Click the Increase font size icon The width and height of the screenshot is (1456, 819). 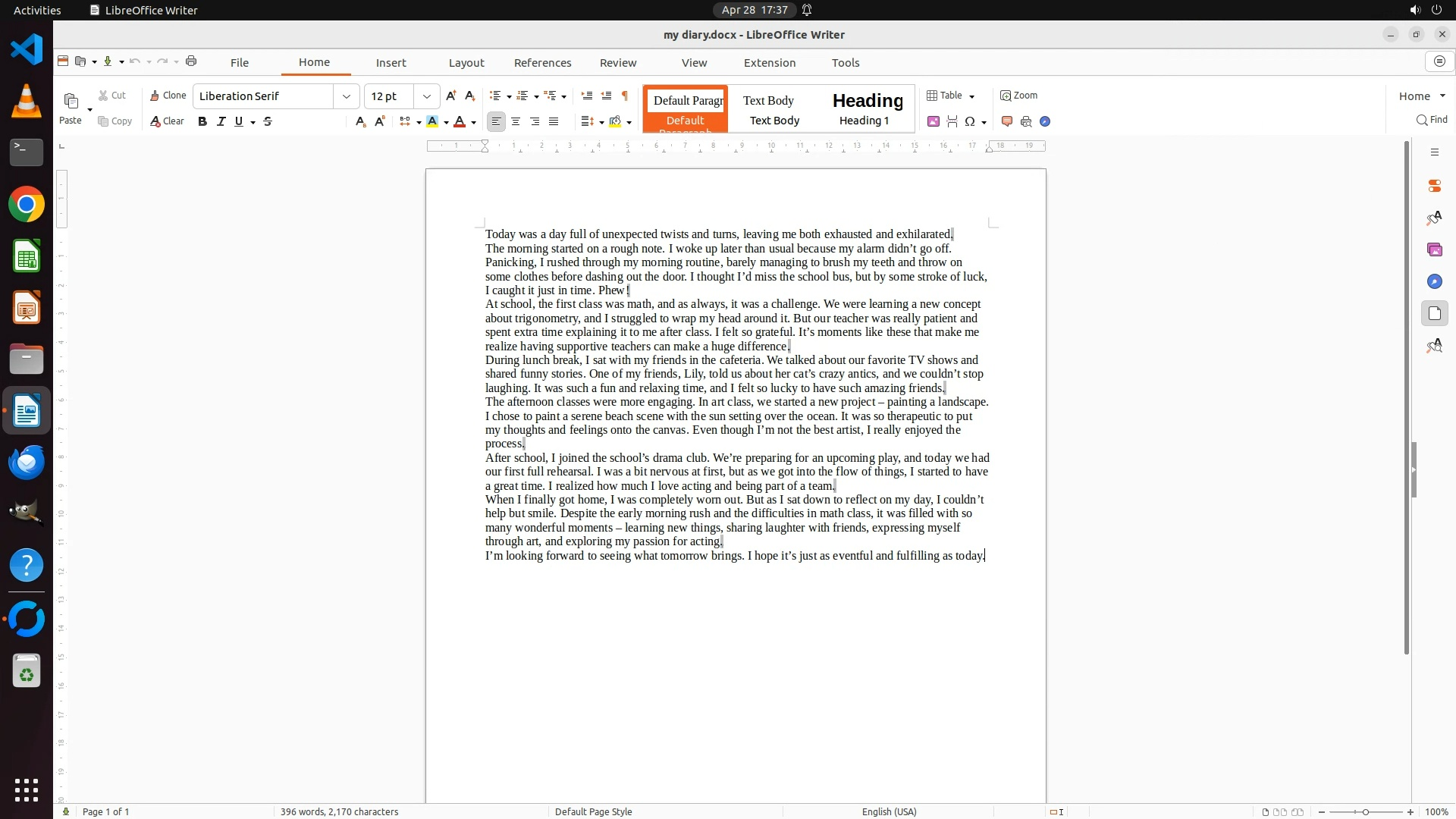[451, 96]
